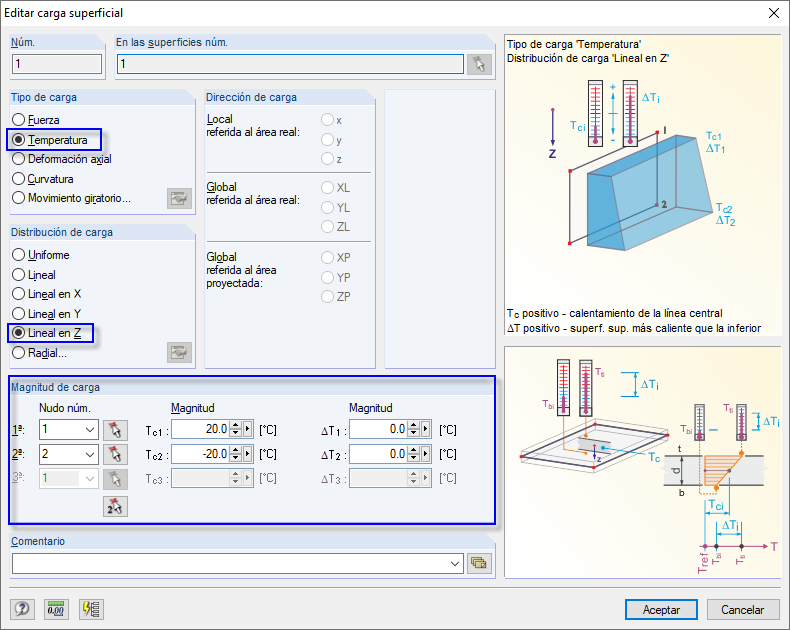790x630 pixels.
Task: Pick 1st node graphically with cursor icon
Action: point(115,430)
